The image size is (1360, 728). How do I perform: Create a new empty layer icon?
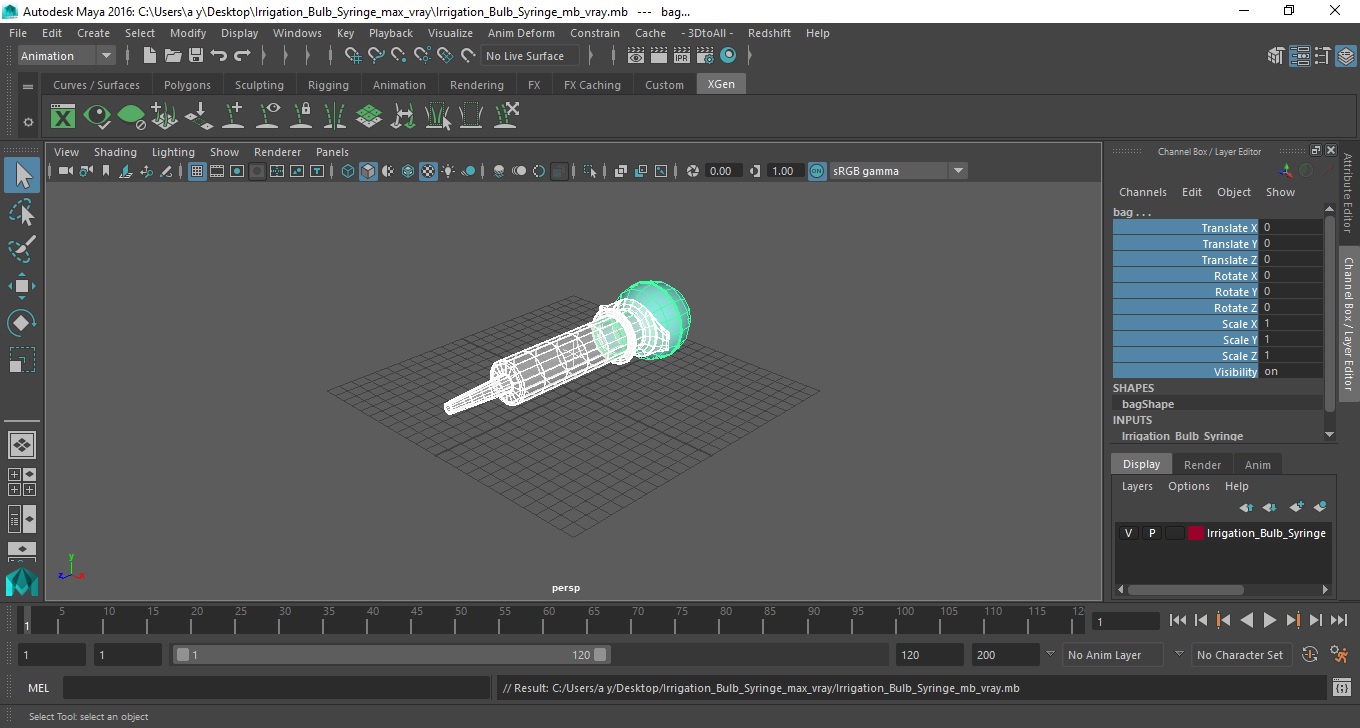pyautogui.click(x=1296, y=507)
